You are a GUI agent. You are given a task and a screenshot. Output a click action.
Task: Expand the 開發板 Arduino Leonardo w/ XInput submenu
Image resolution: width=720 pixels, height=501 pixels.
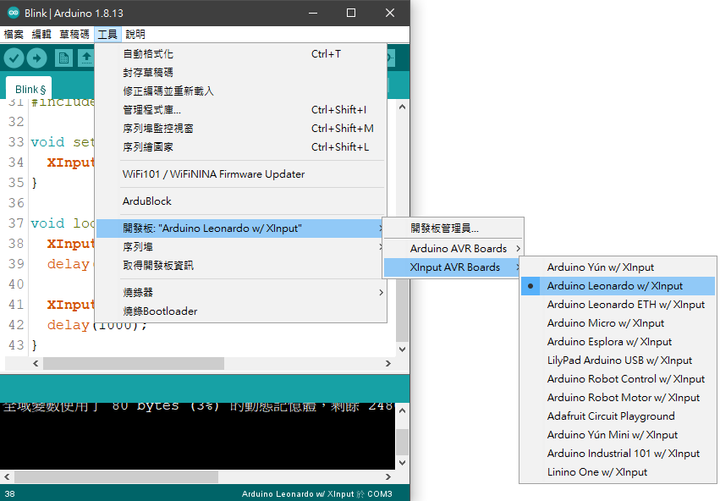tap(241, 228)
